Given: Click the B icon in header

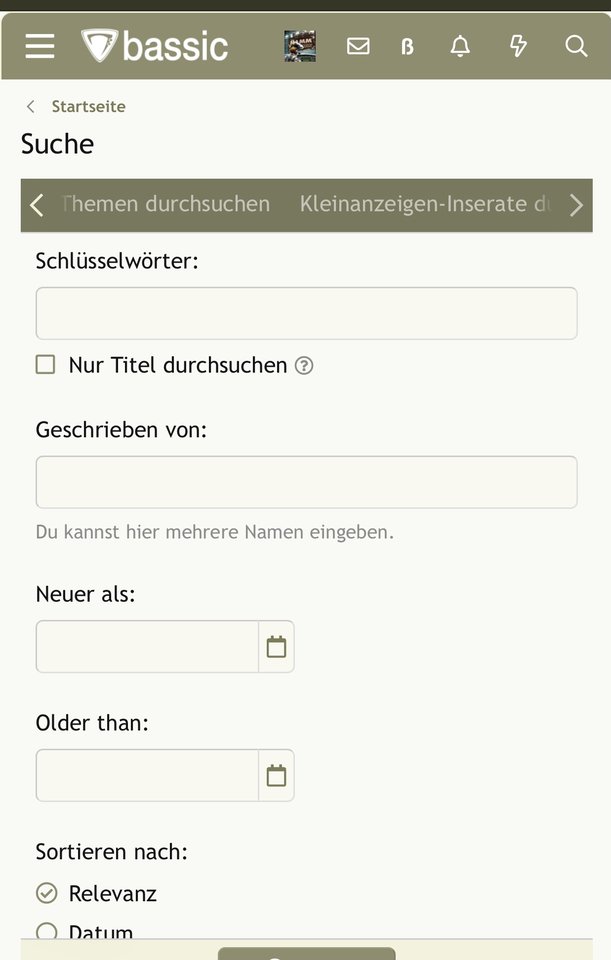Looking at the screenshot, I should (408, 47).
